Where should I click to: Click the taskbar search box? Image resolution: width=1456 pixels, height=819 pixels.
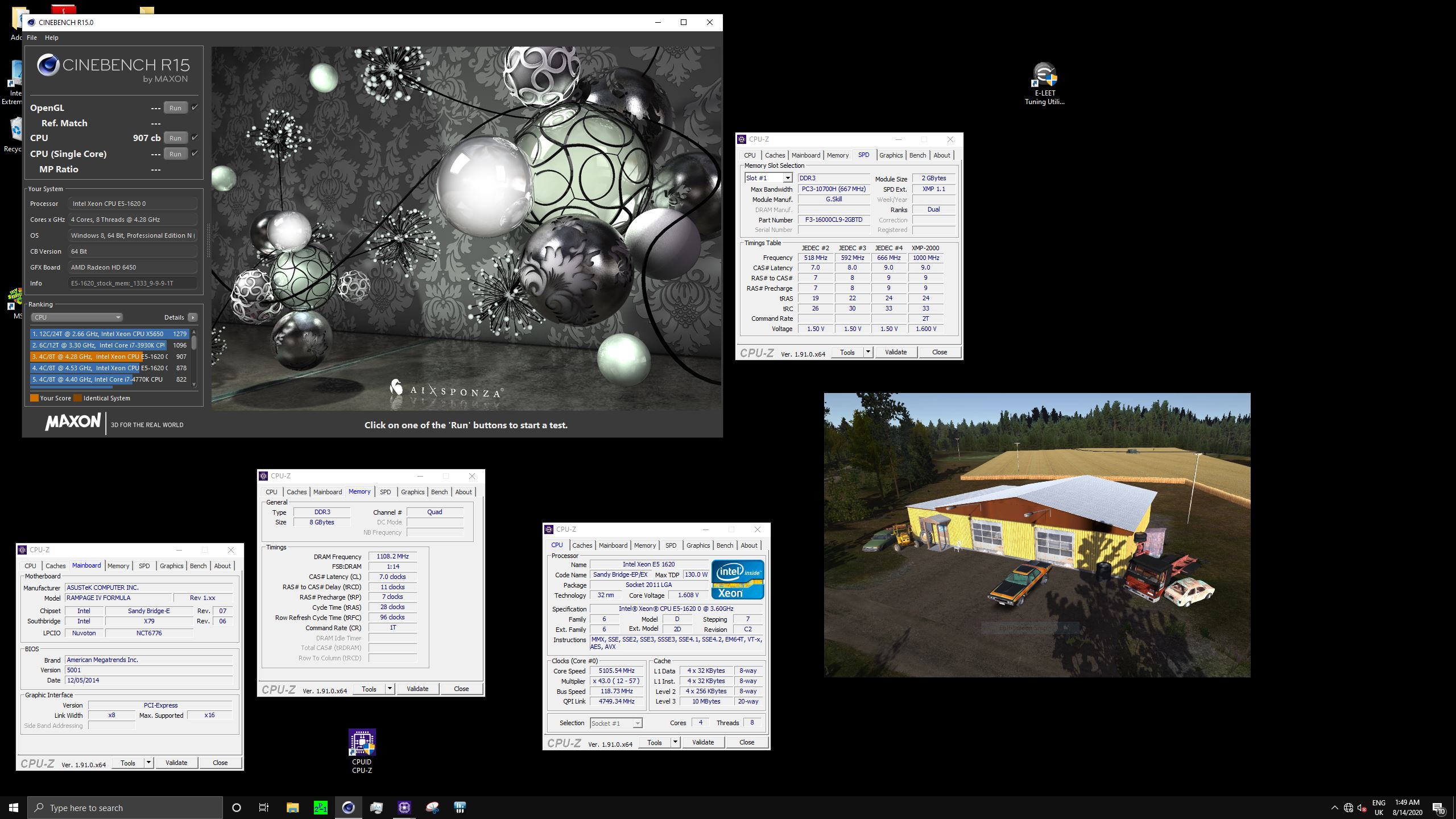point(125,808)
